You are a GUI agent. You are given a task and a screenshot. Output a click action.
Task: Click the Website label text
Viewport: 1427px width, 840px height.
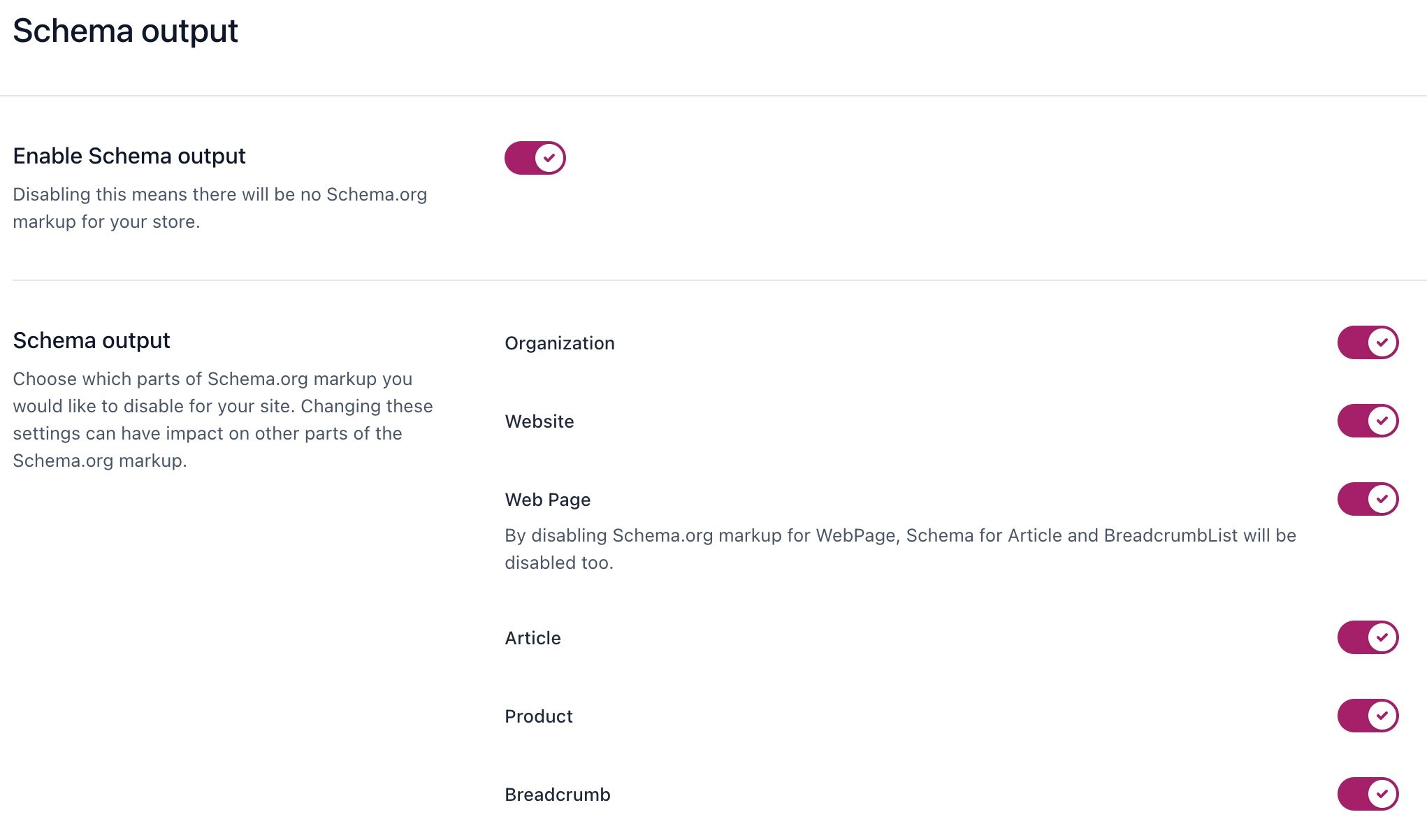pyautogui.click(x=539, y=421)
